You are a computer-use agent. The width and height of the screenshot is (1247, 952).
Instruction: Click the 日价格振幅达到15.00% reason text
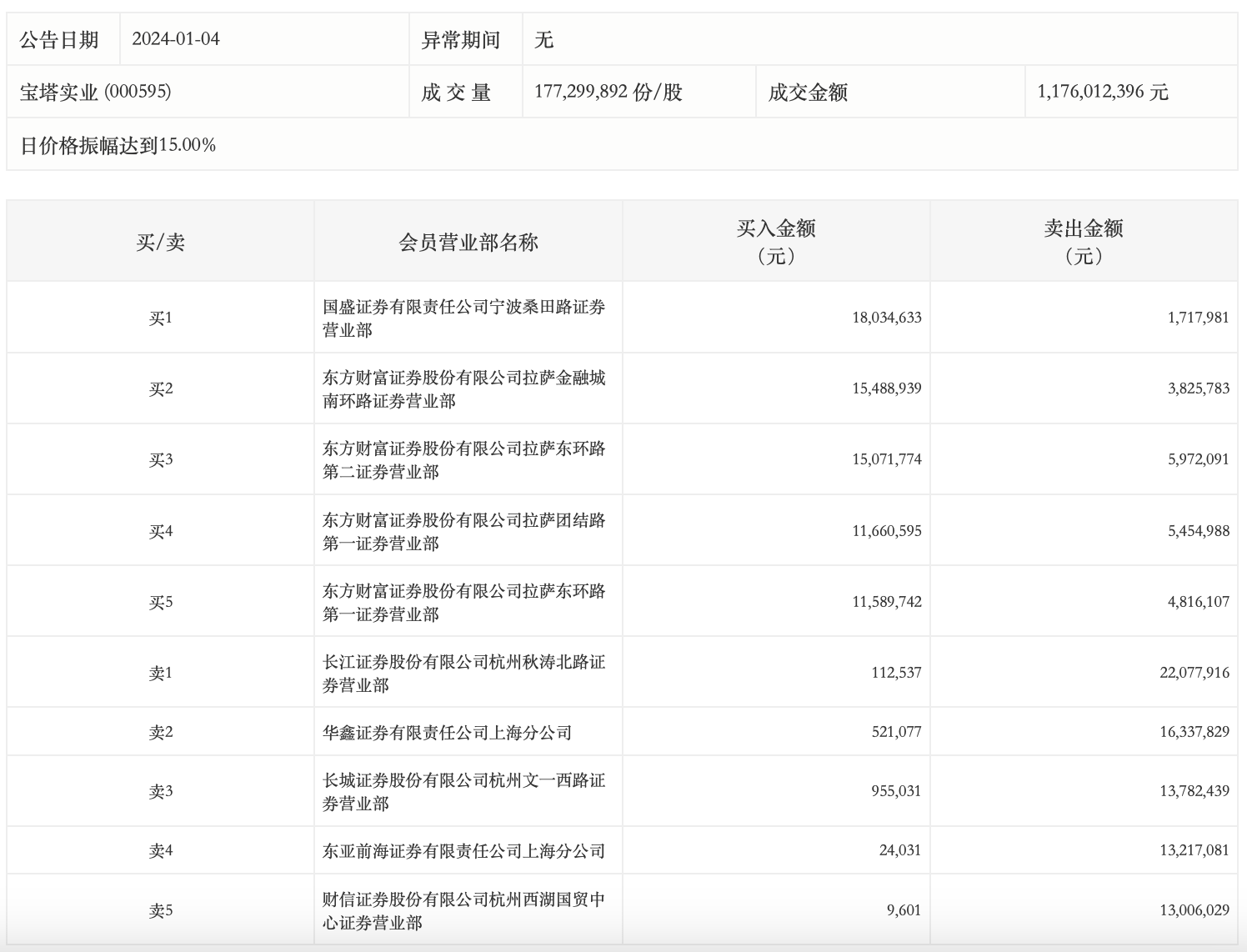(118, 145)
